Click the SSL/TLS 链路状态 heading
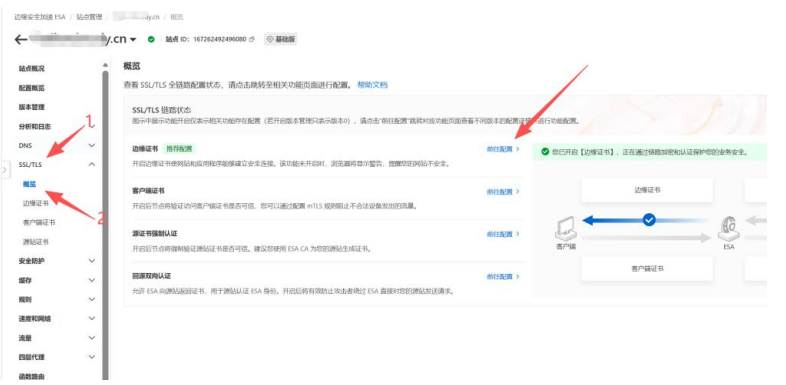The height and width of the screenshot is (385, 786). point(162,110)
